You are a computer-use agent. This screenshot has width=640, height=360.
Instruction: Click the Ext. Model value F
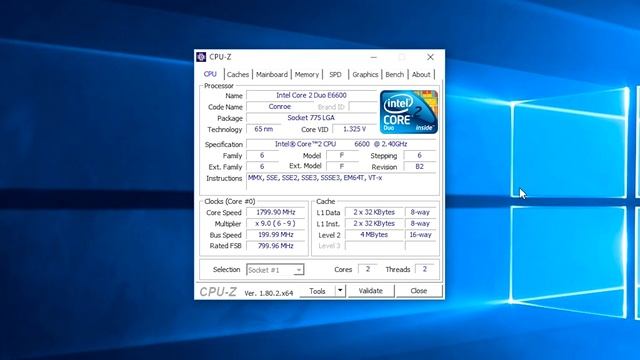tap(342, 167)
